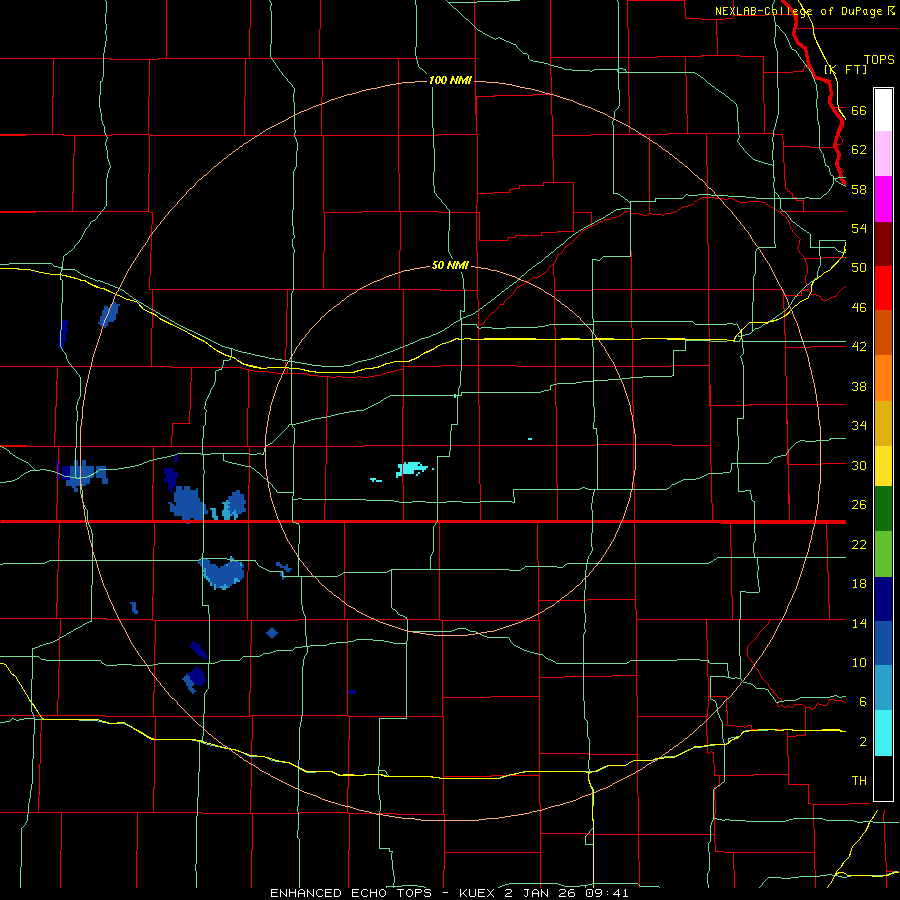Click the dark orange legend swatch near 42

(883, 333)
